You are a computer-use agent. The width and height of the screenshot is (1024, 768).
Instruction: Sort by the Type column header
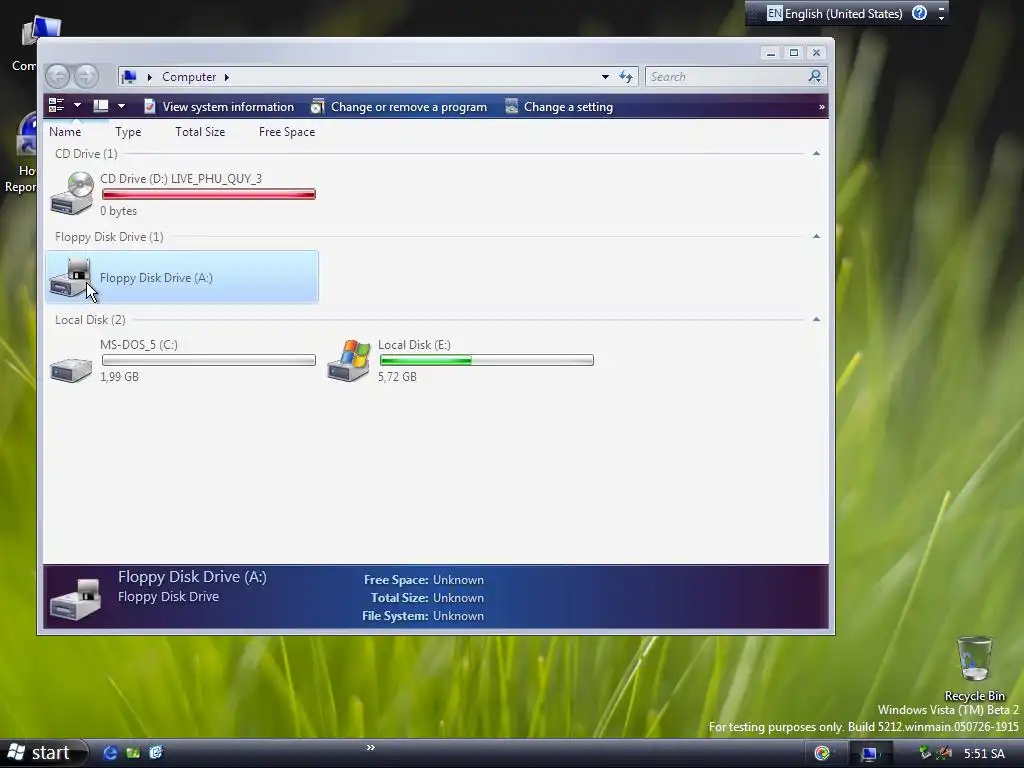click(128, 132)
